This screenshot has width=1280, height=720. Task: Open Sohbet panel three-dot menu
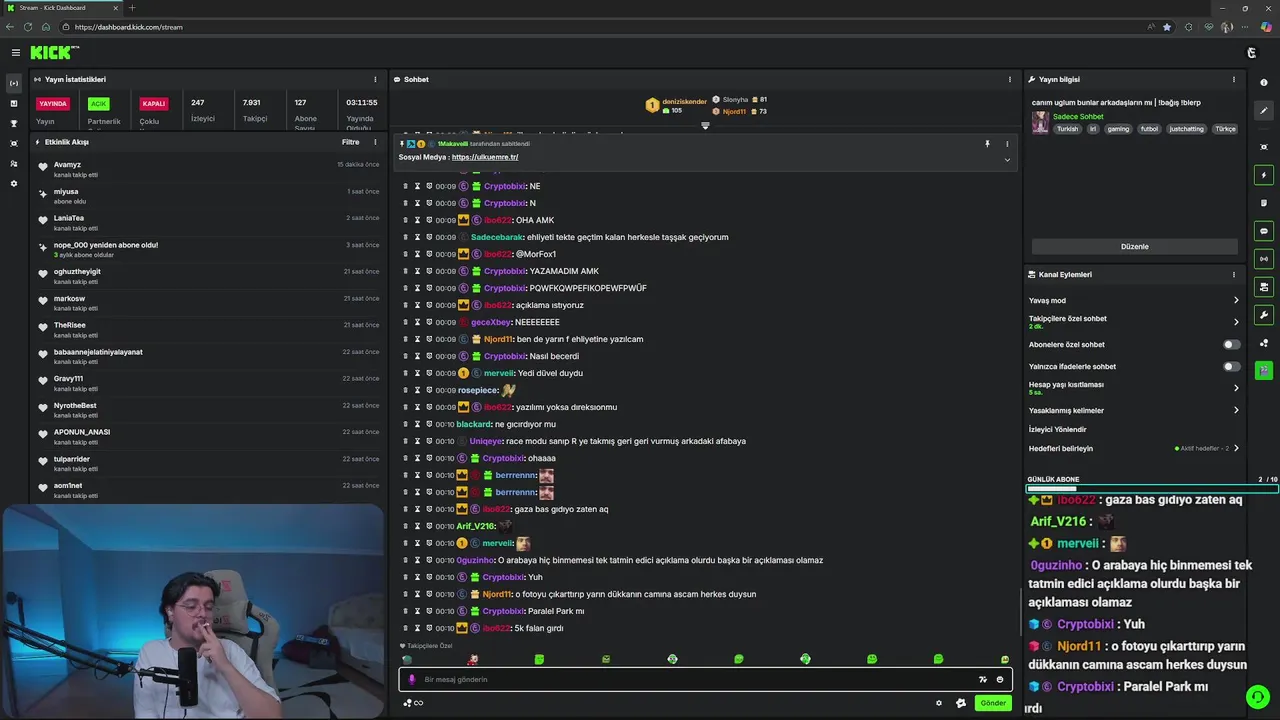click(1009, 79)
